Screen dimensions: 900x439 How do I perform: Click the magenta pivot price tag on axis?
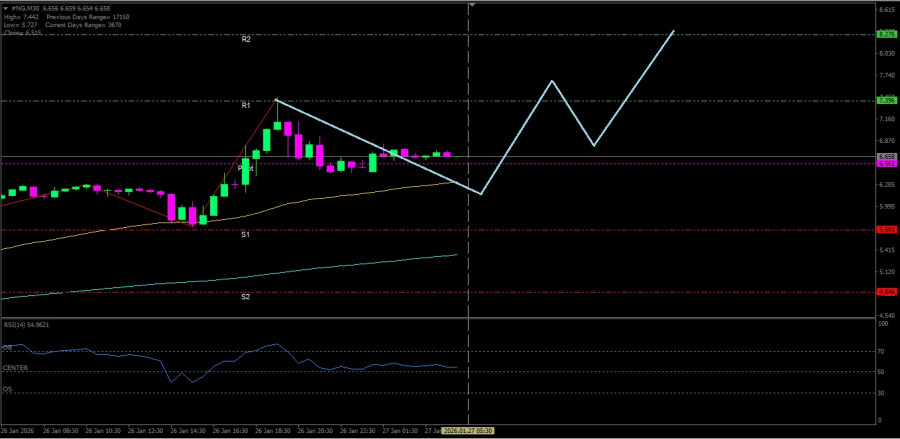(x=885, y=164)
